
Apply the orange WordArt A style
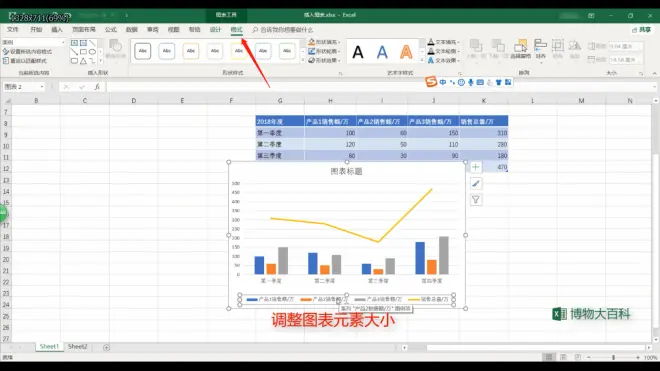(x=406, y=52)
